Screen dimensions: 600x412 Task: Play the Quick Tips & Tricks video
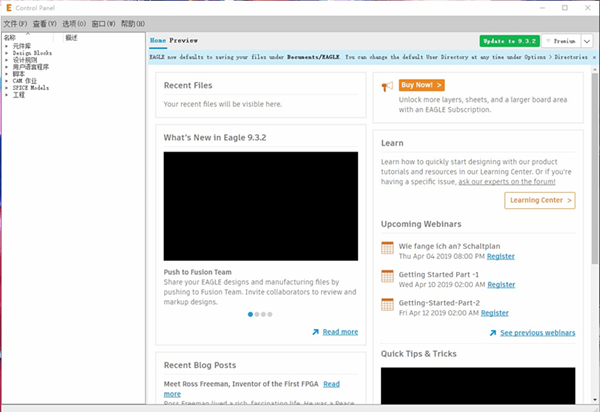[x=478, y=386]
